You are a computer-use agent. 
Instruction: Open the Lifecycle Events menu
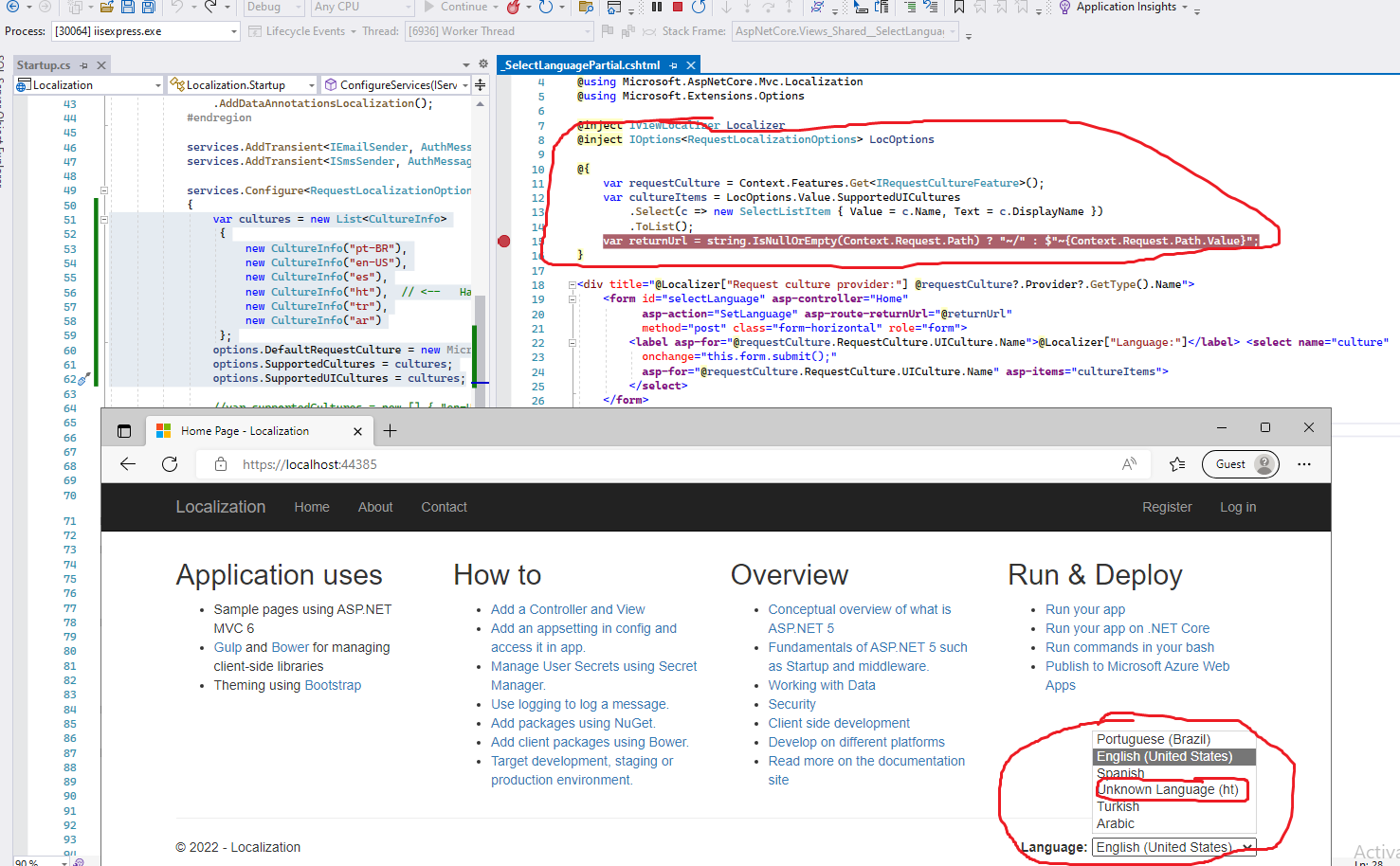(x=303, y=31)
